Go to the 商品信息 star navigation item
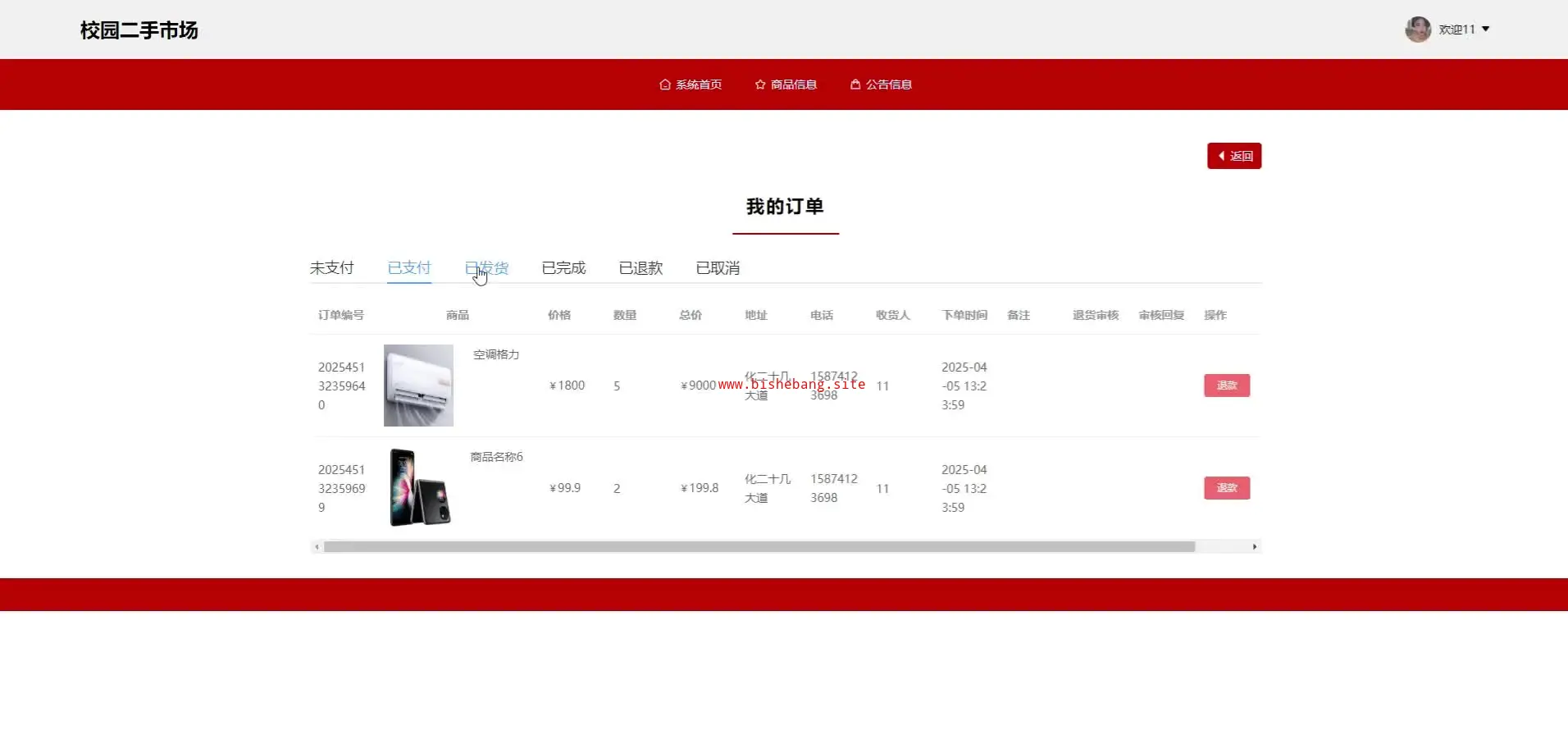The height and width of the screenshot is (753, 1568). click(786, 84)
